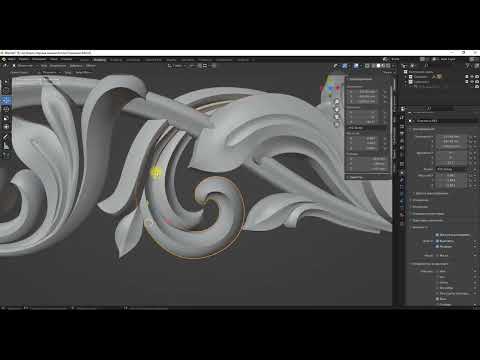The width and height of the screenshot is (480, 360).
Task: Open the Blender logo menu
Action: click(x=4, y=59)
